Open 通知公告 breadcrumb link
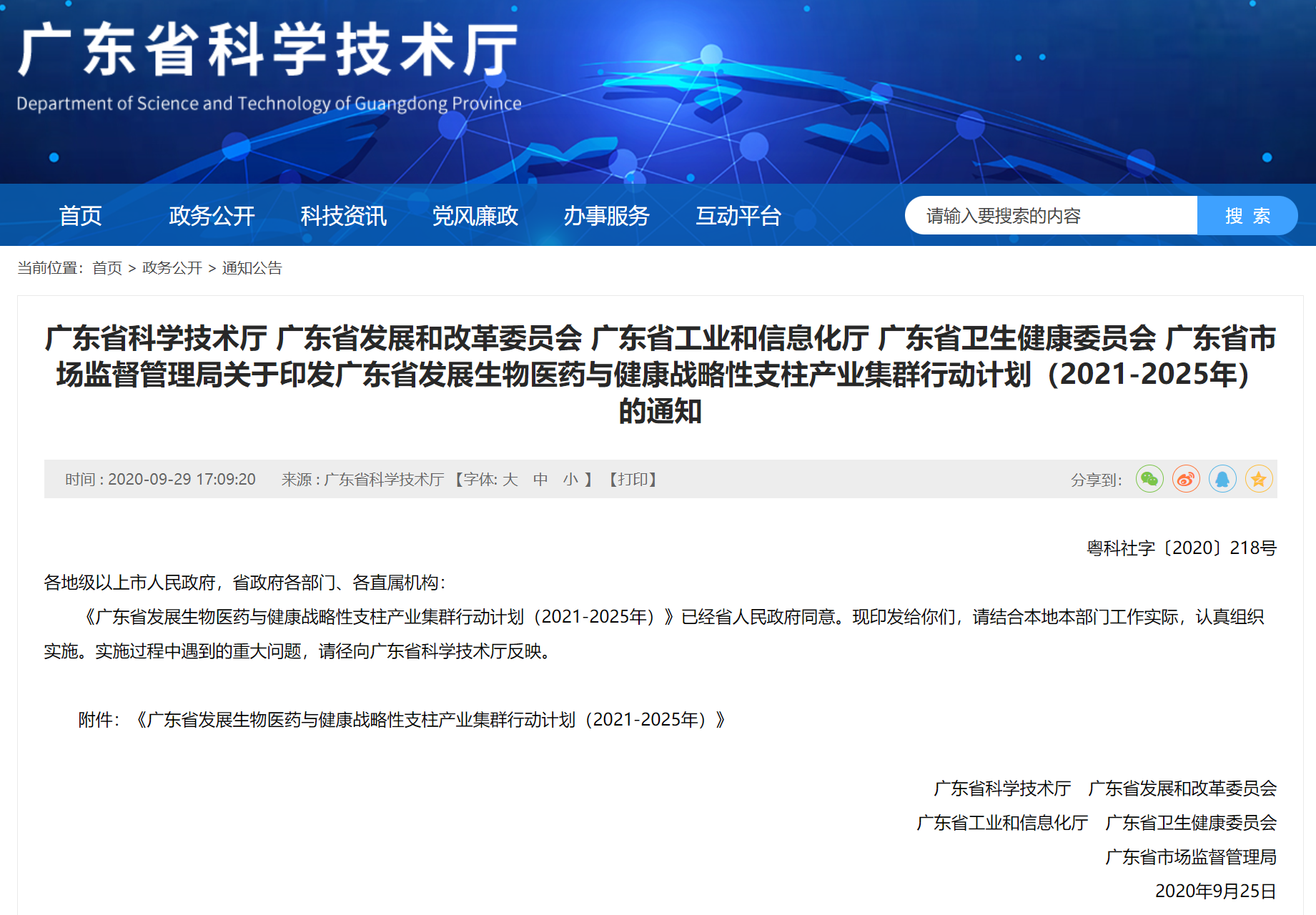The image size is (1316, 915). click(252, 268)
